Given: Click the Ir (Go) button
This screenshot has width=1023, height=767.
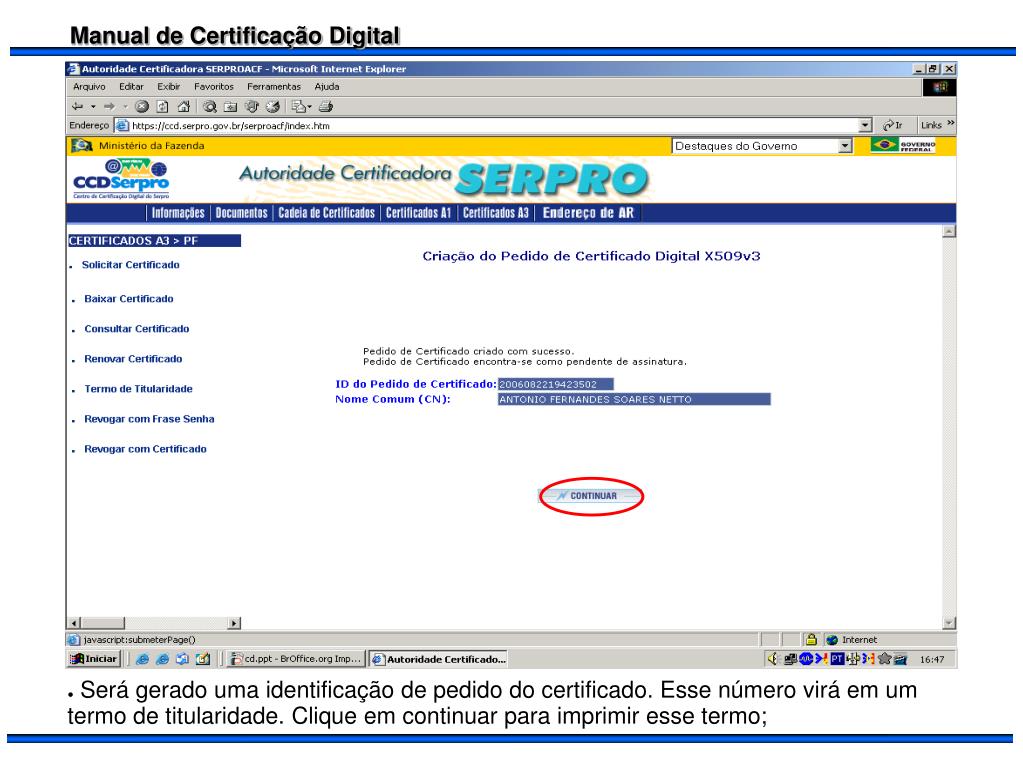Looking at the screenshot, I should 893,125.
